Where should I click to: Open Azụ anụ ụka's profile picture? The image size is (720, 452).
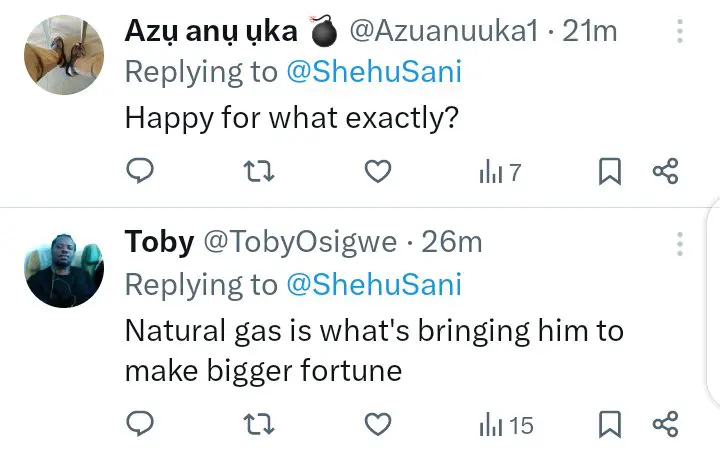[x=64, y=54]
